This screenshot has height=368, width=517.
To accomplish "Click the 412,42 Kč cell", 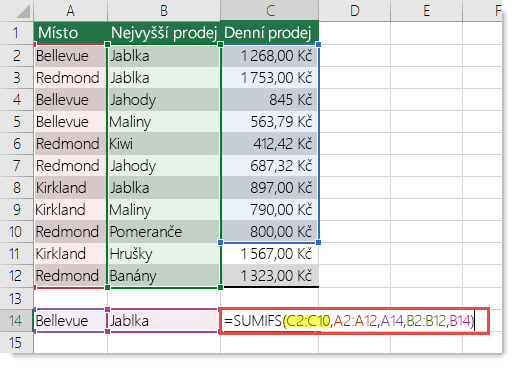I will [x=269, y=144].
